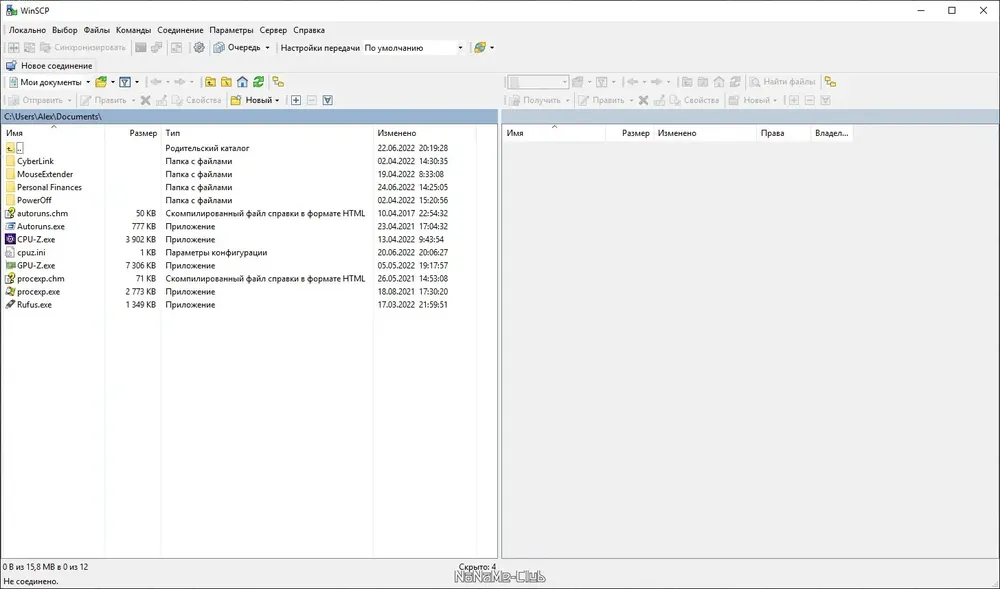The width and height of the screenshot is (1000, 589).
Task: Sort local files by Изменено column header
Action: coord(424,133)
